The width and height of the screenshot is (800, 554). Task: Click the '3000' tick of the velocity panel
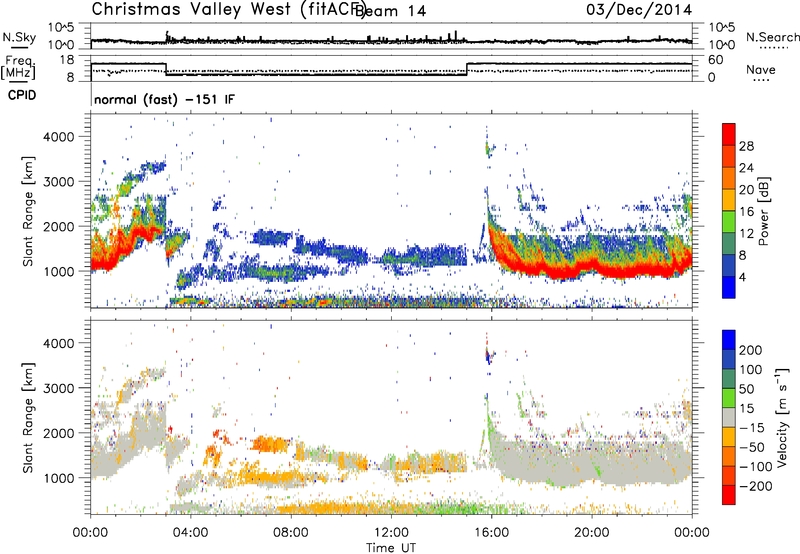tap(58, 388)
